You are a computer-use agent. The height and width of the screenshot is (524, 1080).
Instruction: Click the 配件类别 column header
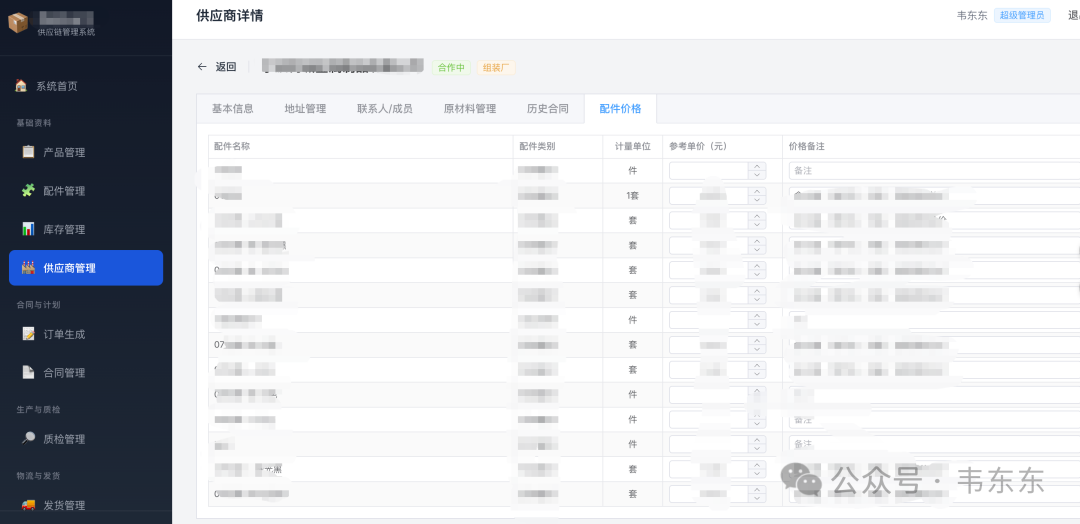[x=537, y=147]
